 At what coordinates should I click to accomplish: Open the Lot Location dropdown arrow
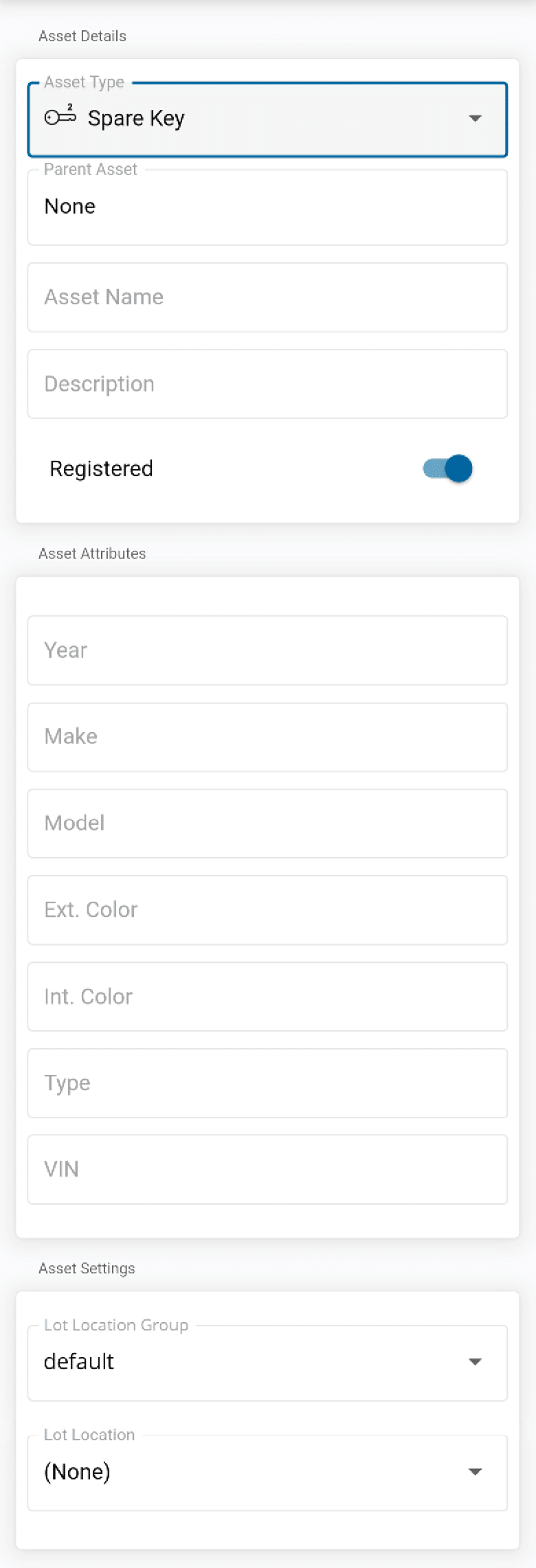(x=475, y=1472)
